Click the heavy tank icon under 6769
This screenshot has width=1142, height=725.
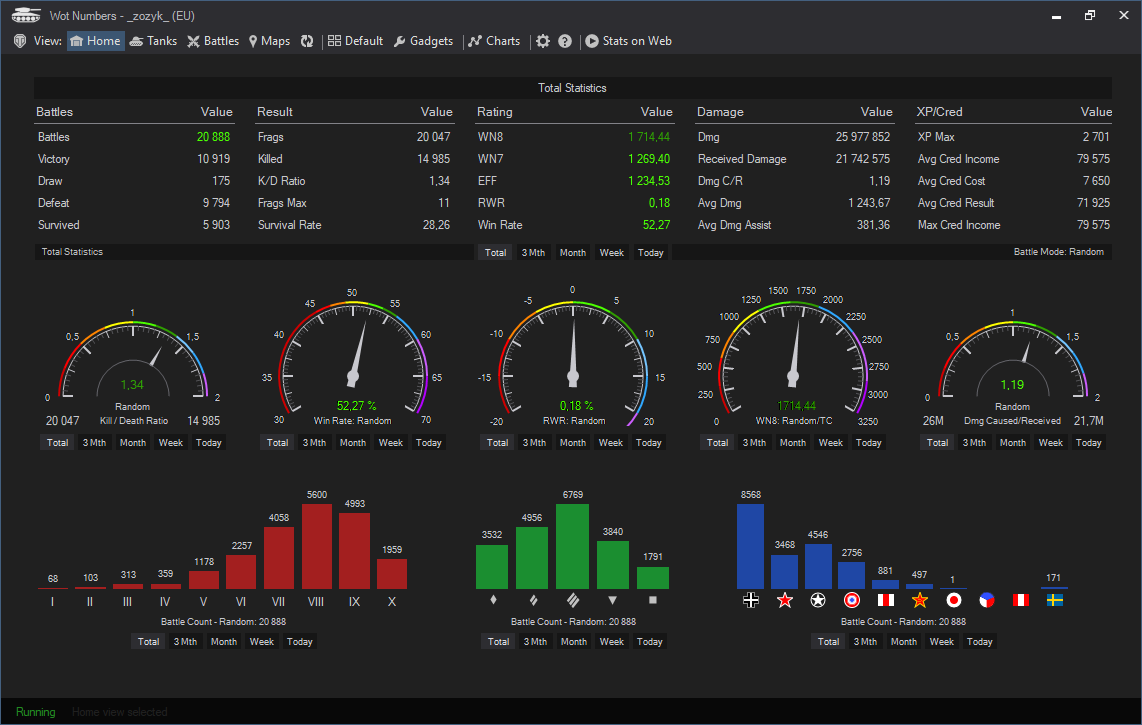(573, 600)
